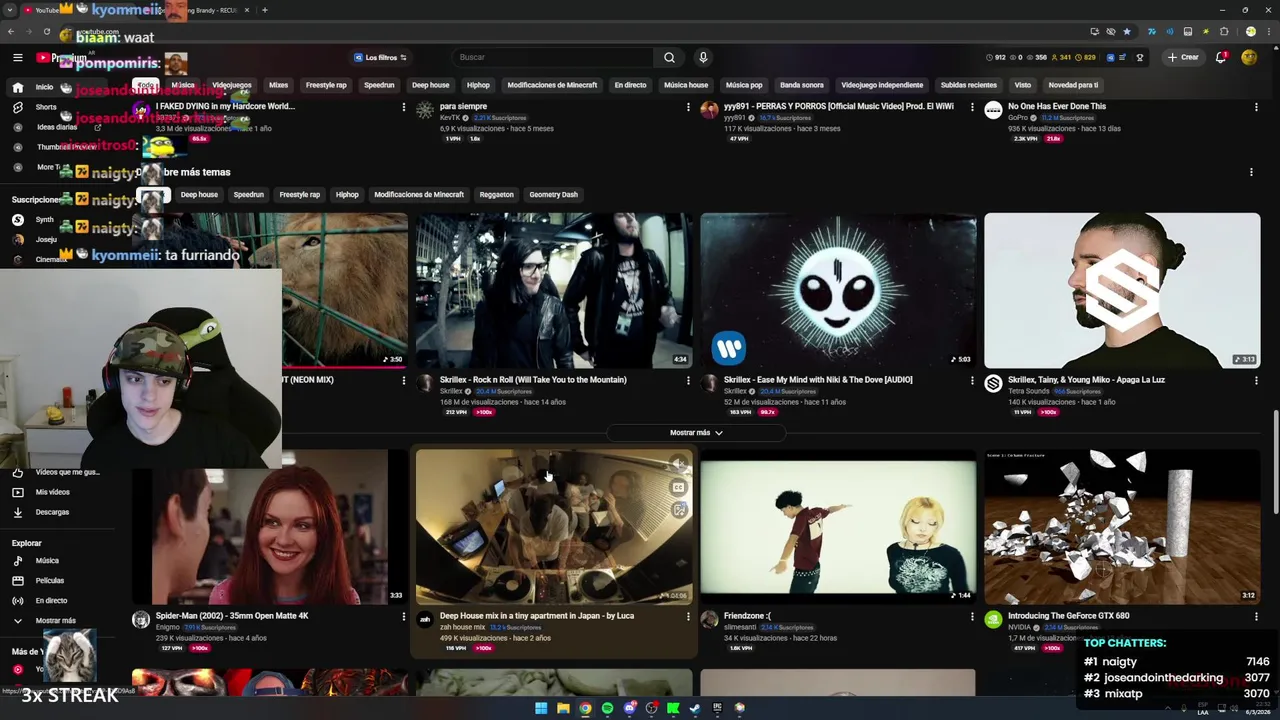
Task: Select the Subidas recientes chip
Action: (x=968, y=85)
